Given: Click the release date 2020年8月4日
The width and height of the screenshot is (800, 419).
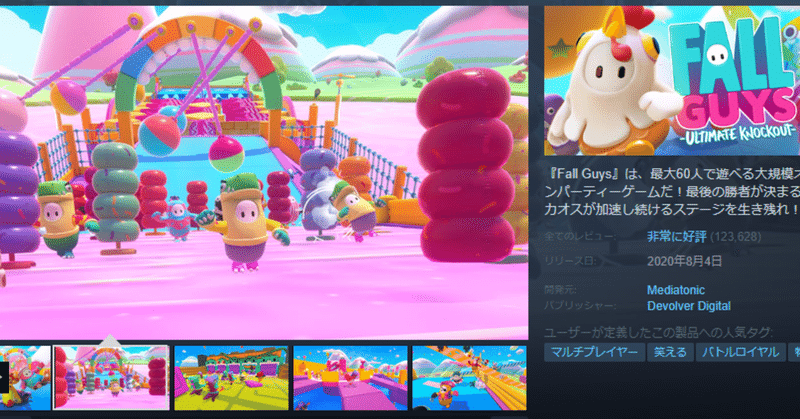Looking at the screenshot, I should [x=684, y=261].
